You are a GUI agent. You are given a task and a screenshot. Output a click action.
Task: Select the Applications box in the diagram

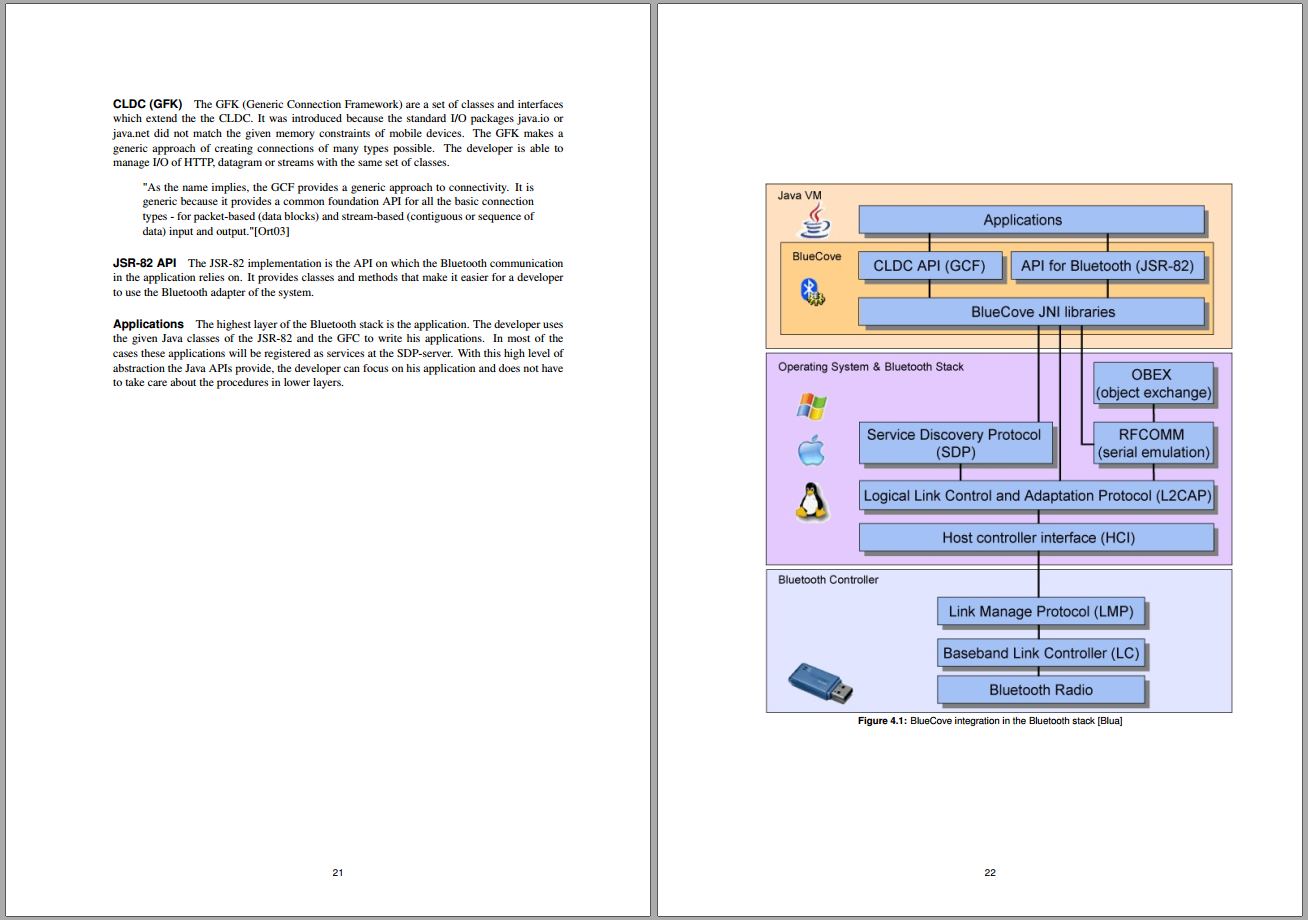(1031, 220)
